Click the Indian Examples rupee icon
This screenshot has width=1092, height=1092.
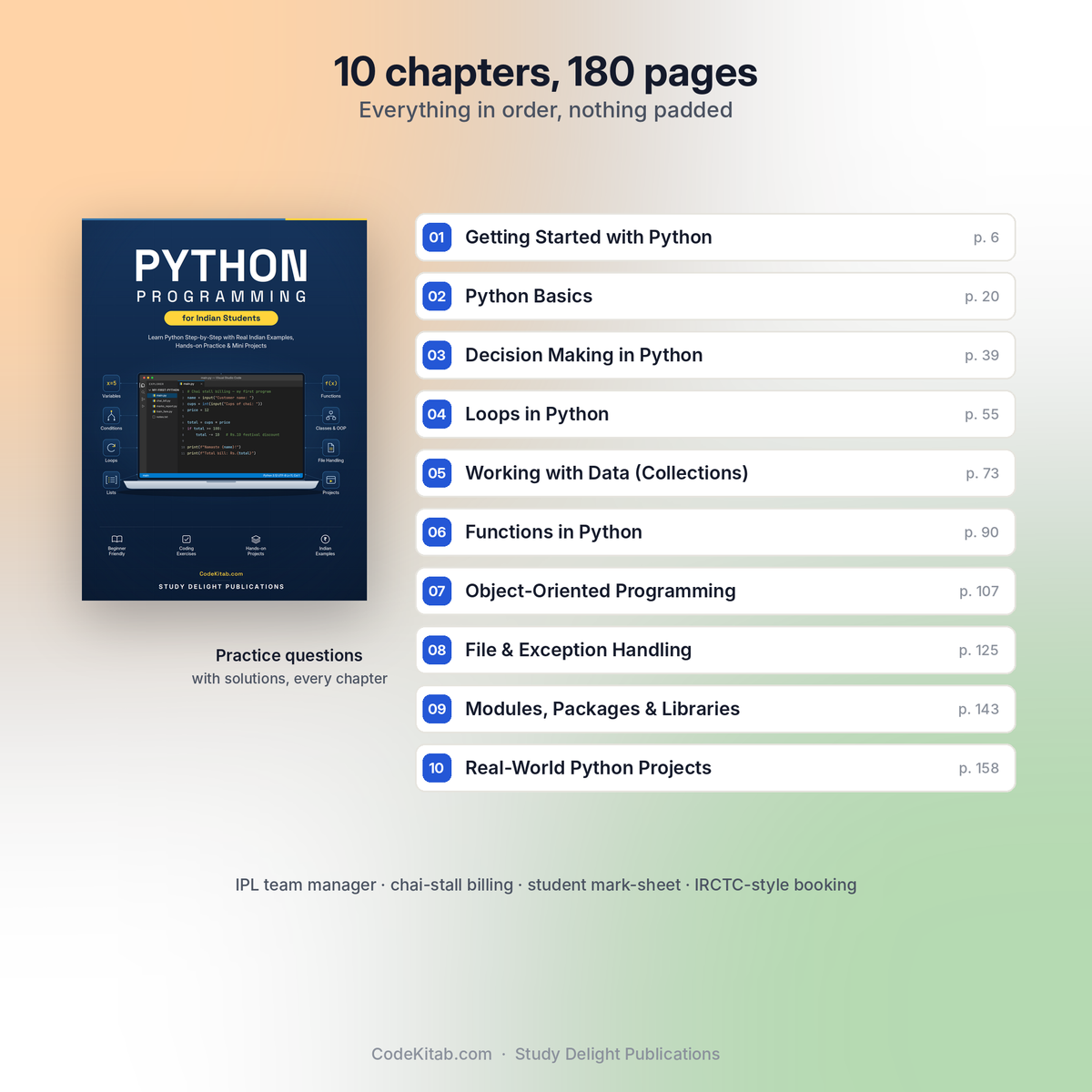[325, 539]
